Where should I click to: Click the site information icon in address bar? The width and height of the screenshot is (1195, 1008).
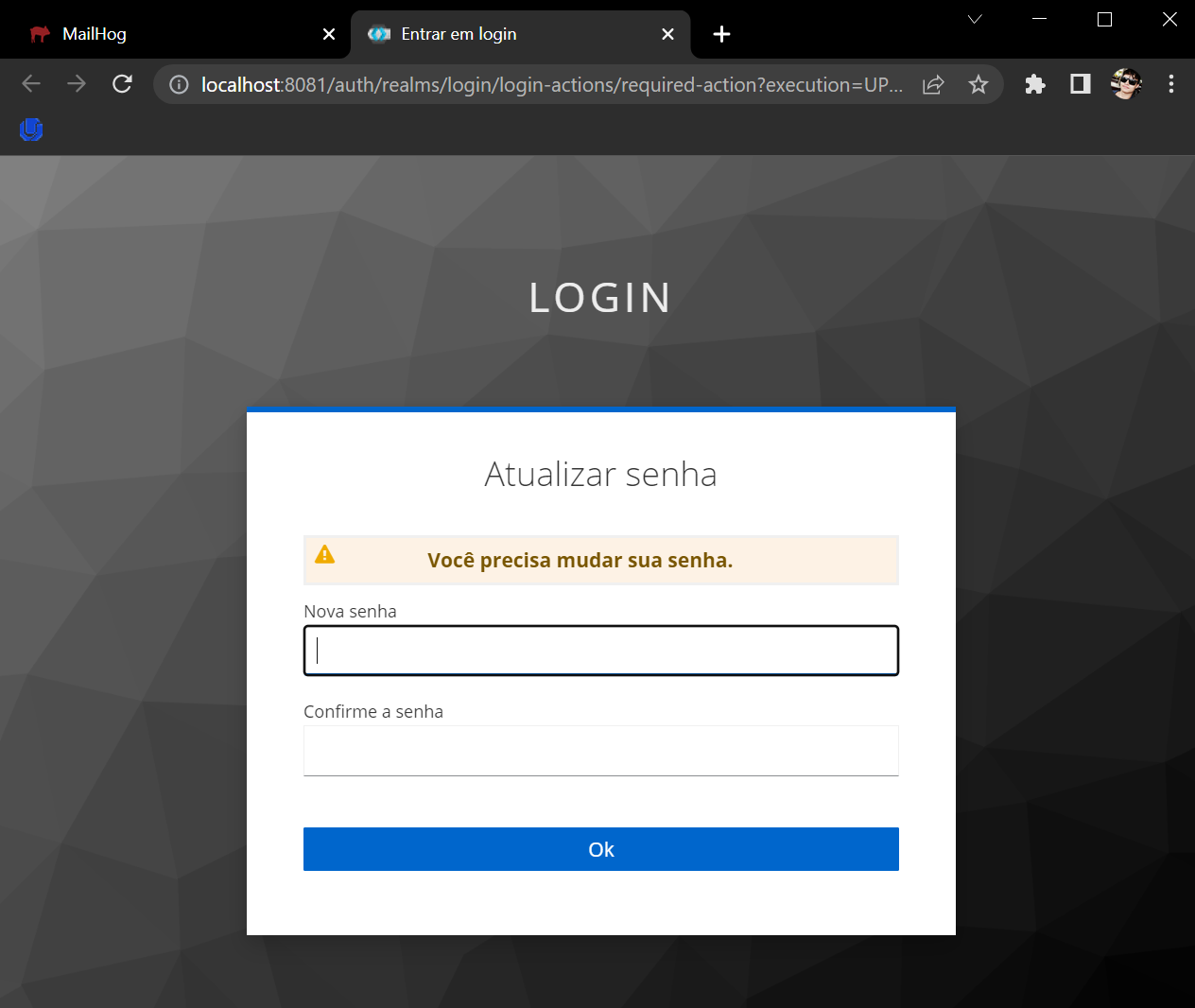click(x=179, y=84)
